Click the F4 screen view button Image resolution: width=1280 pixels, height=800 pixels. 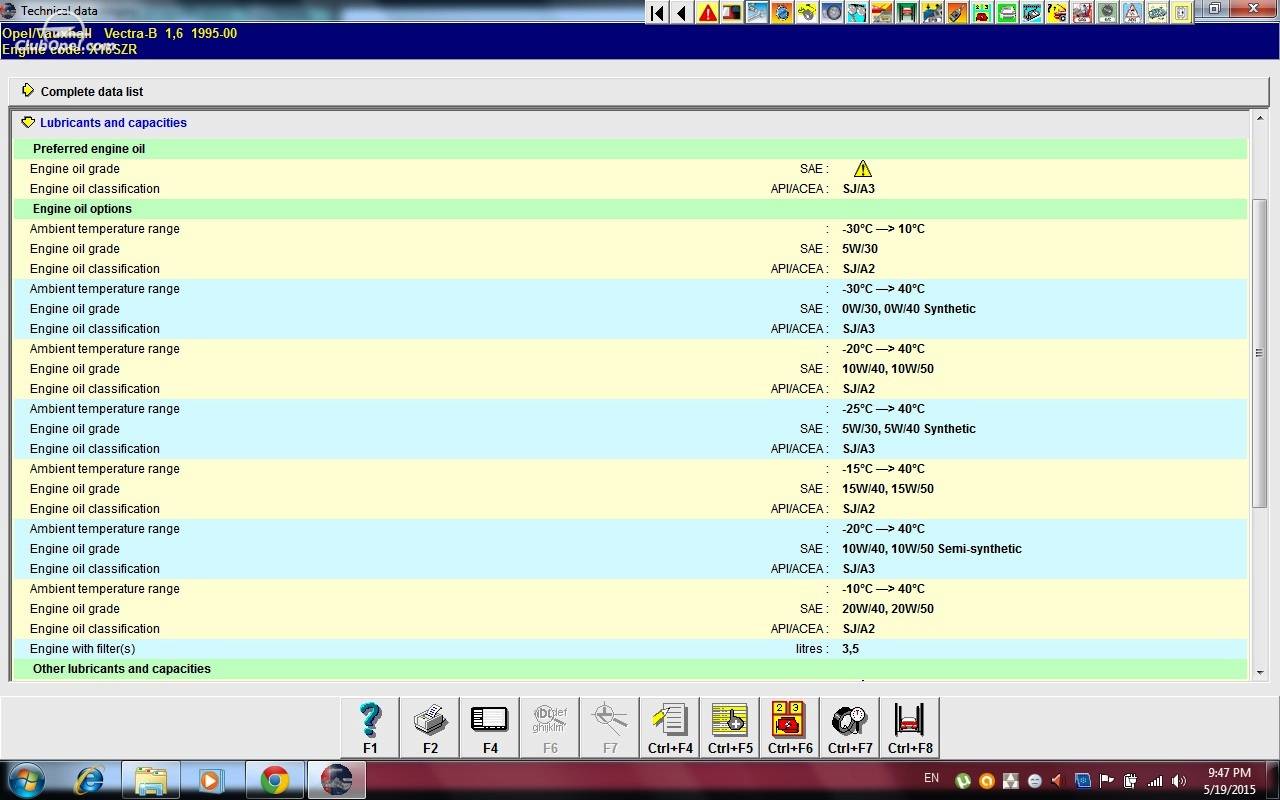pyautogui.click(x=490, y=727)
